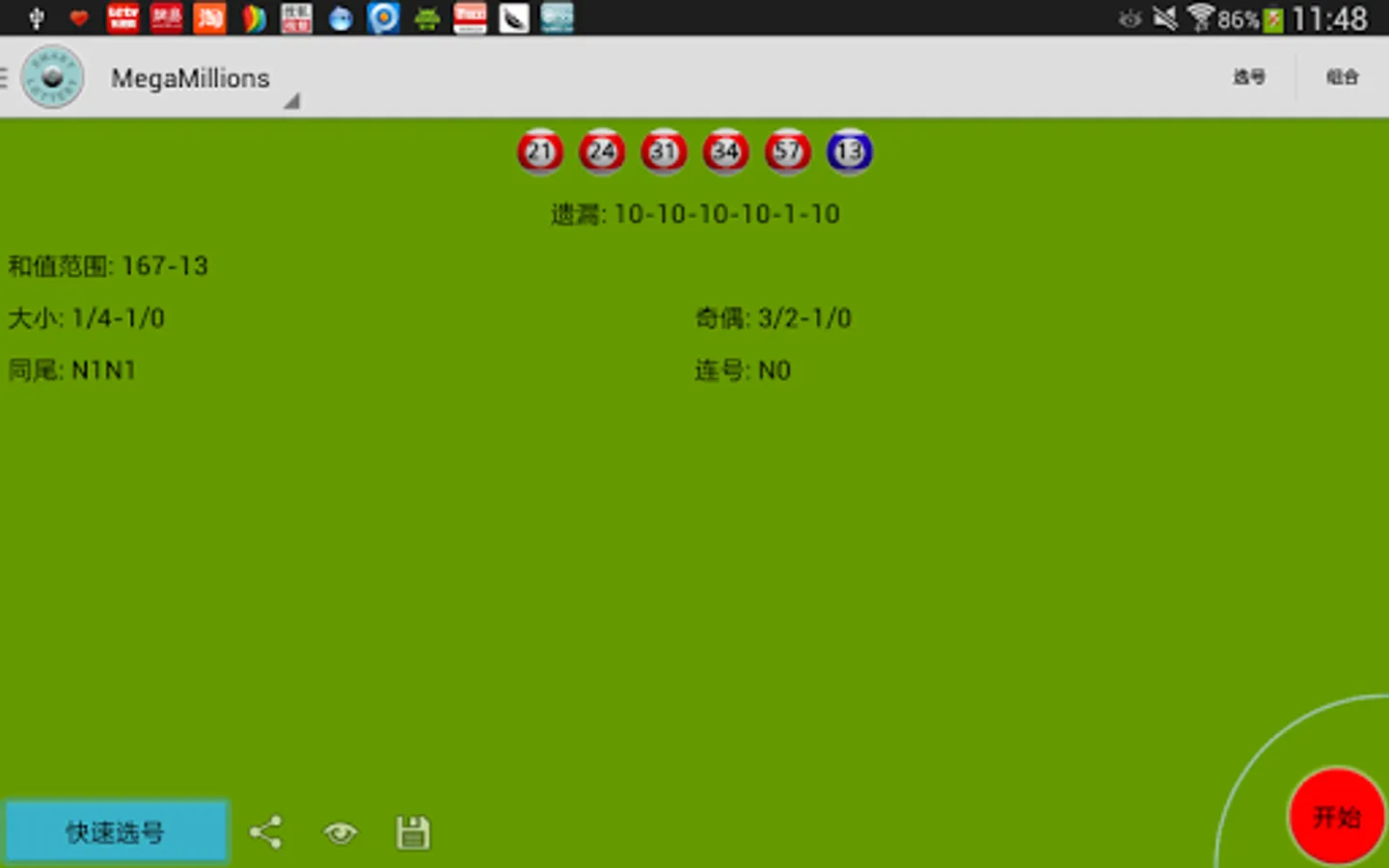
Task: Open the MegaMillions lottery dropdown
Action: [x=204, y=78]
